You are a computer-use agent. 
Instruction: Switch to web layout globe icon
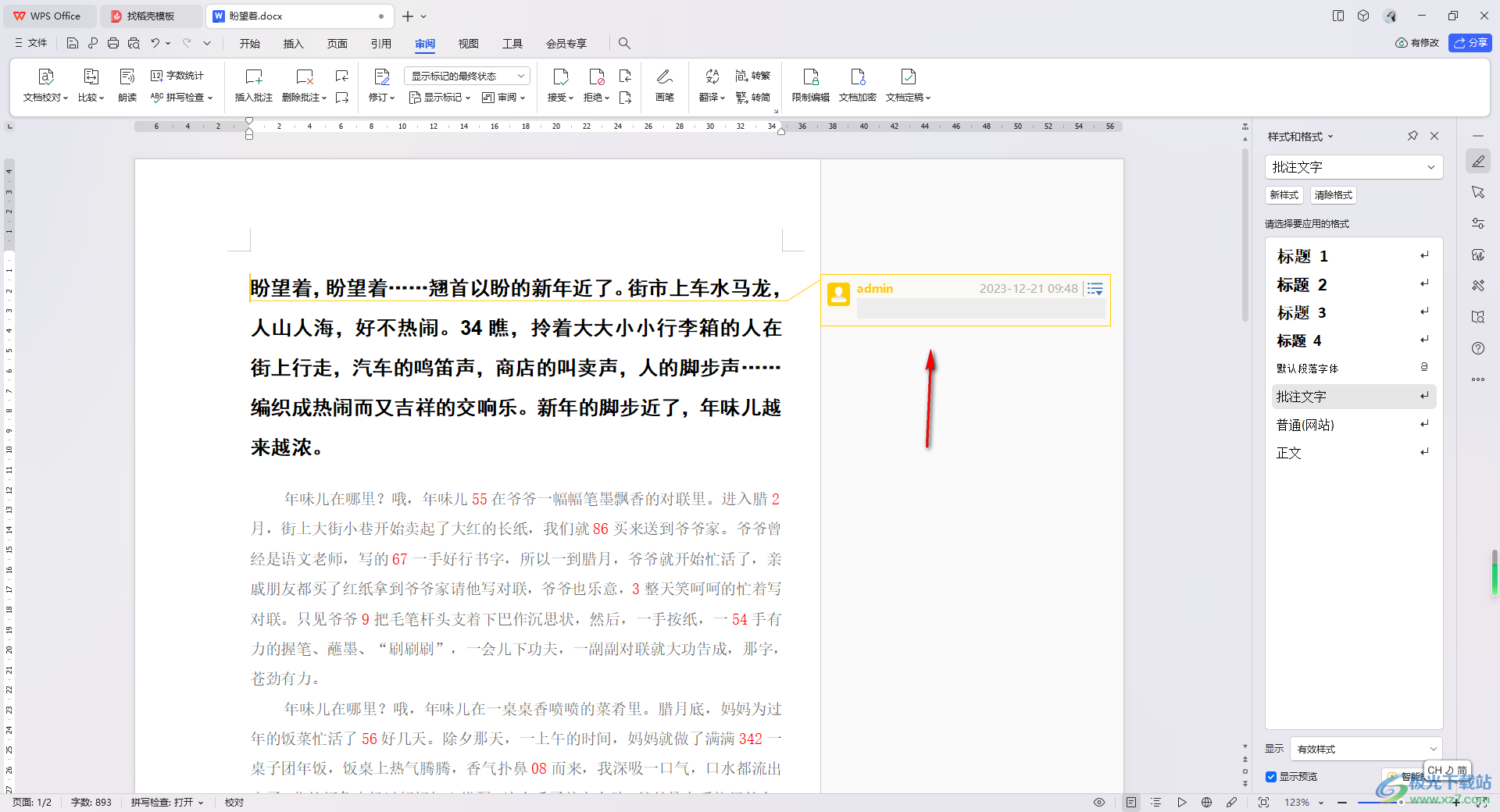point(1207,802)
